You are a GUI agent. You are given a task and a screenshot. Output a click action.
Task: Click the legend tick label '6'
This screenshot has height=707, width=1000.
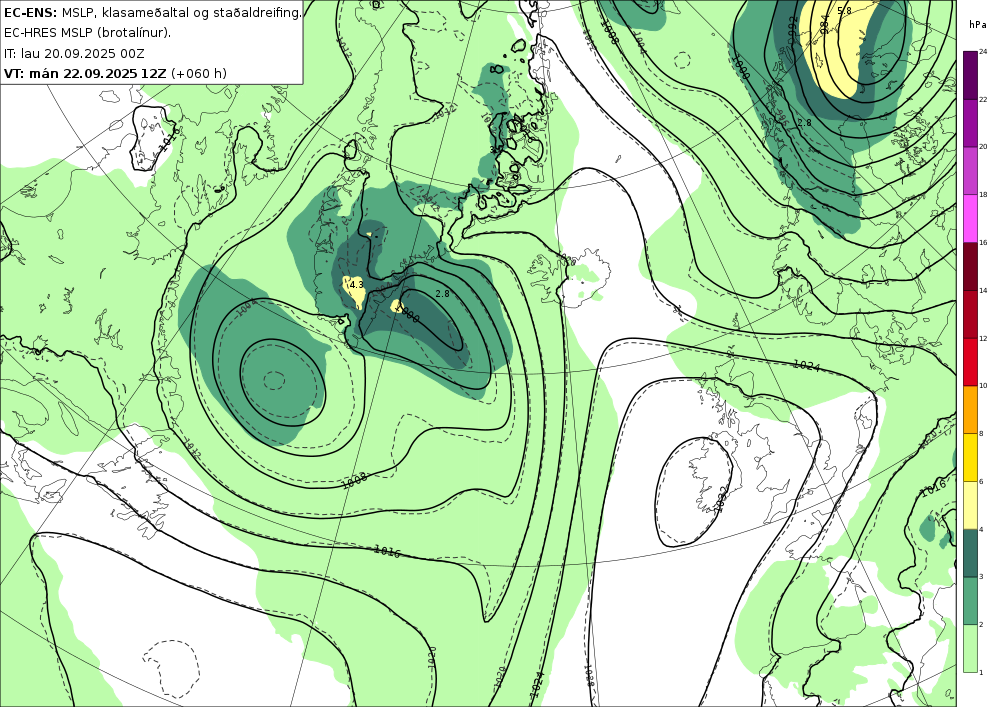(982, 481)
